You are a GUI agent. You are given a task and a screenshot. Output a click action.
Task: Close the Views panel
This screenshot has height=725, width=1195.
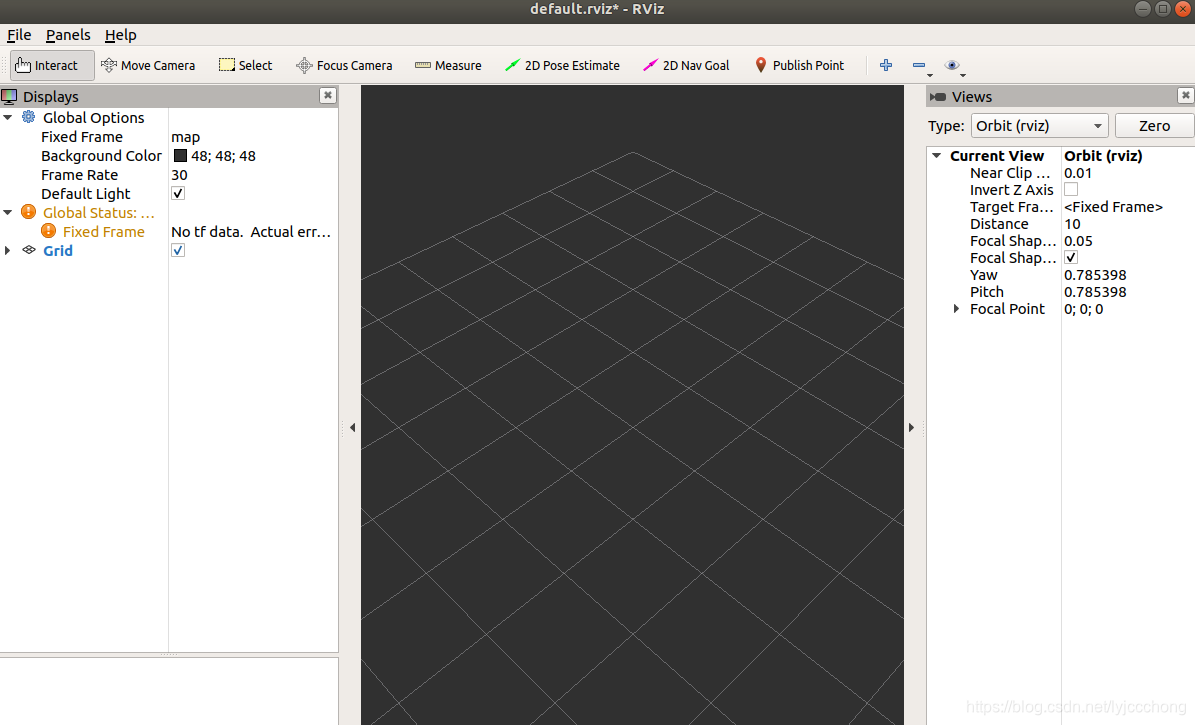point(1185,95)
